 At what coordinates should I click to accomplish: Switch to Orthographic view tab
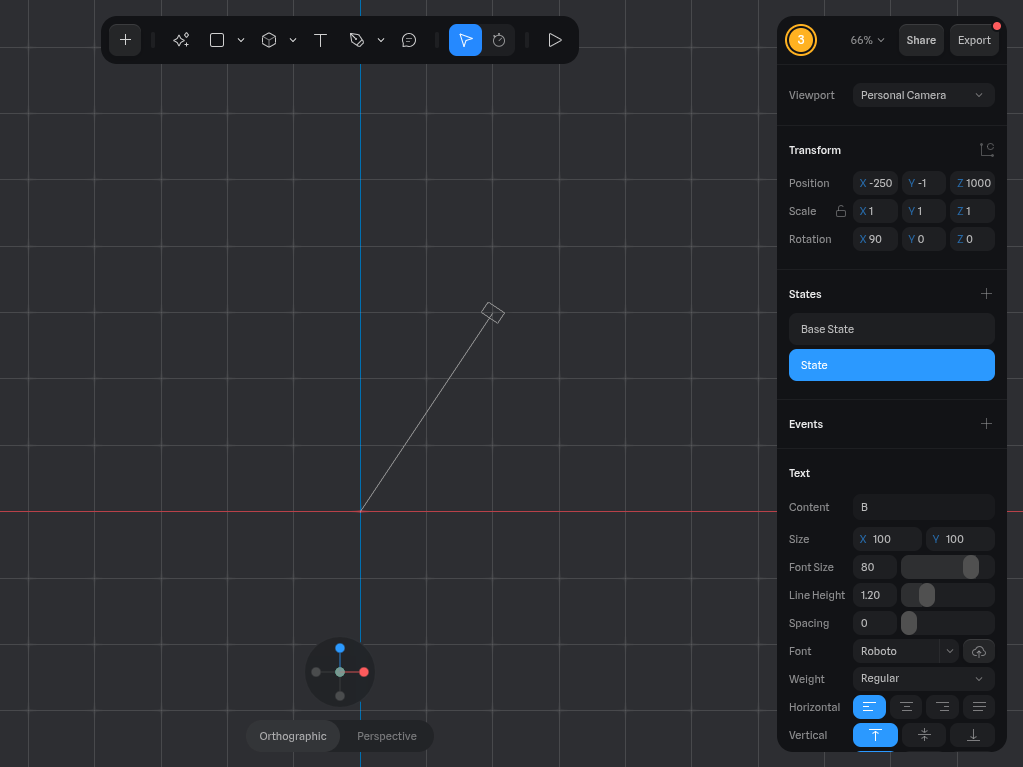293,736
